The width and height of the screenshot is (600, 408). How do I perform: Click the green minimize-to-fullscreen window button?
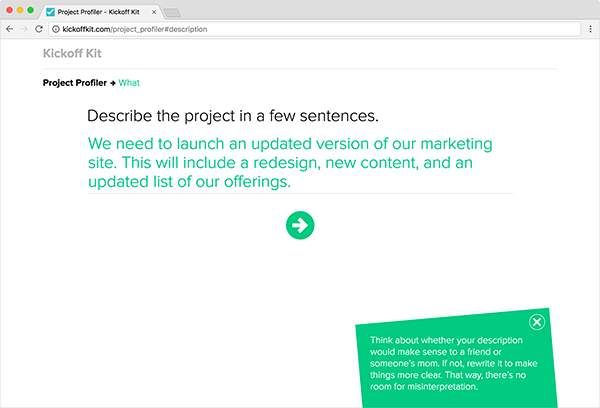point(31,9)
